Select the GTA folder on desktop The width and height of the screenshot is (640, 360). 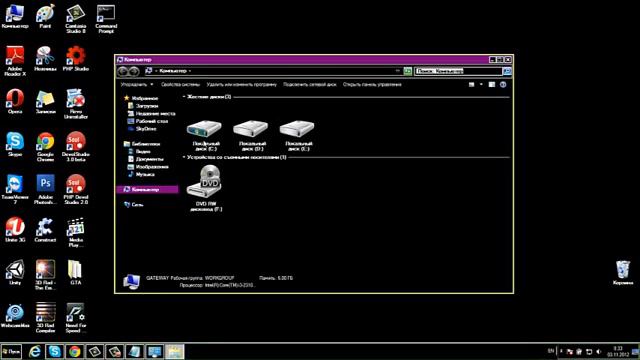(x=76, y=272)
